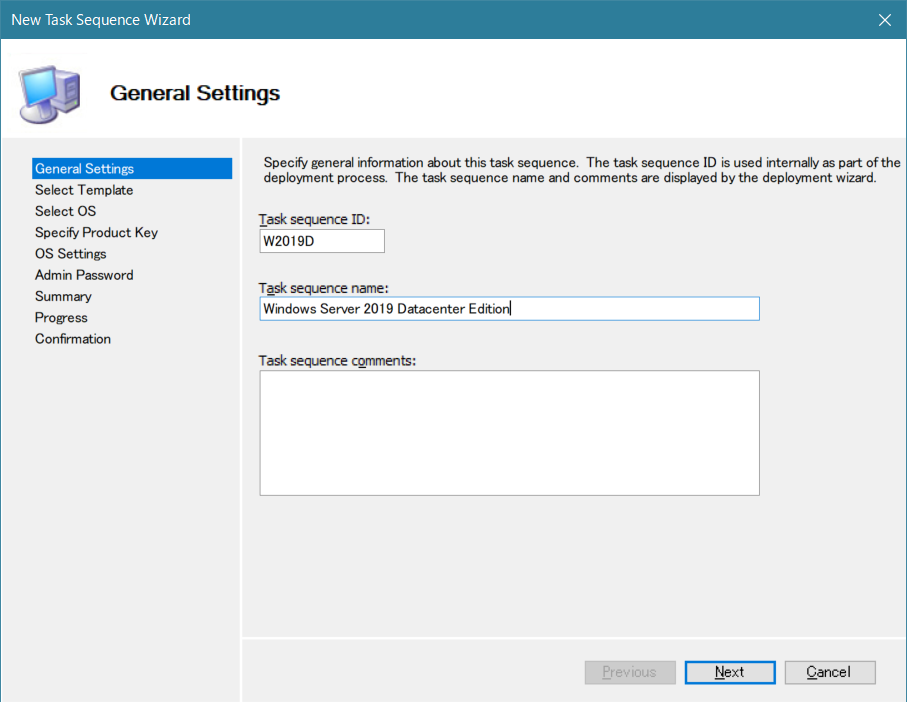The width and height of the screenshot is (907, 702).
Task: Choose Specify Product Key step
Action: click(96, 232)
